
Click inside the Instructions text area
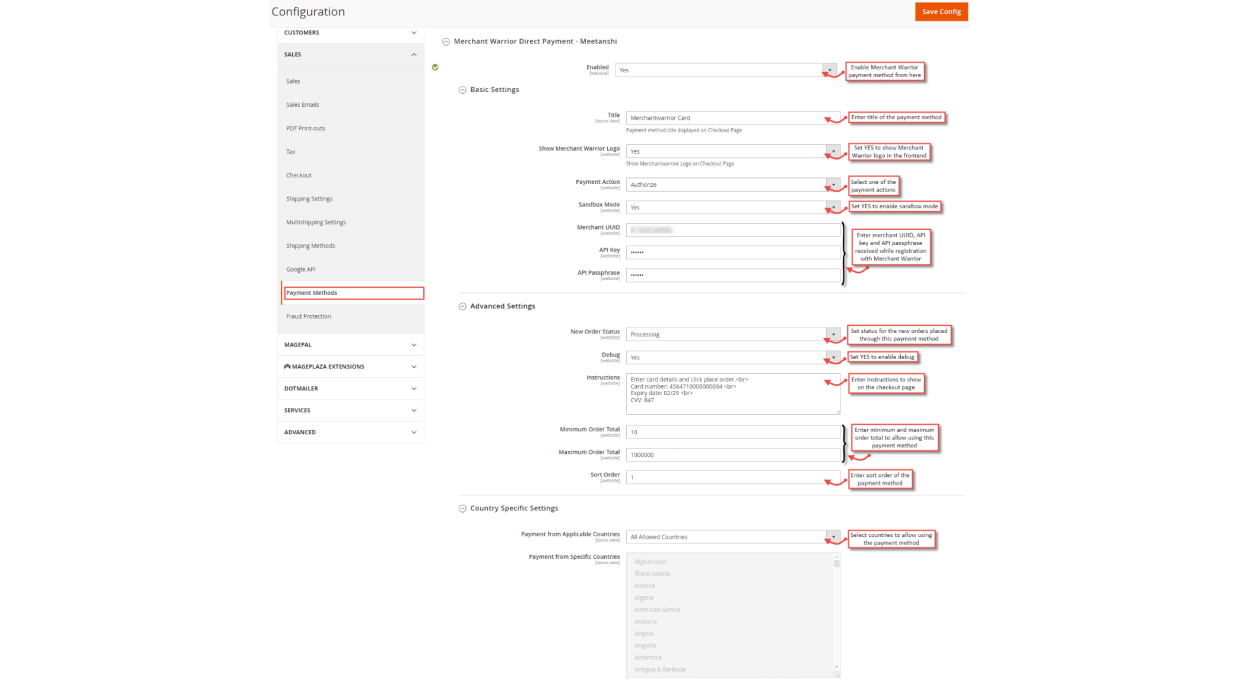click(733, 394)
